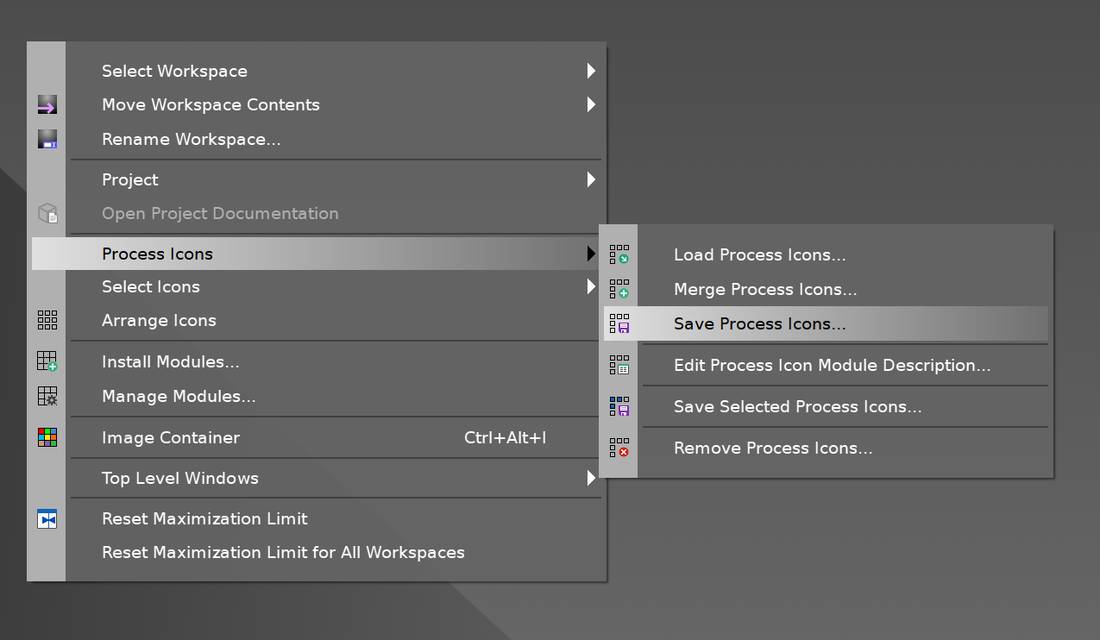Choose Remove Process Icons...
The width and height of the screenshot is (1100, 640).
click(826, 448)
